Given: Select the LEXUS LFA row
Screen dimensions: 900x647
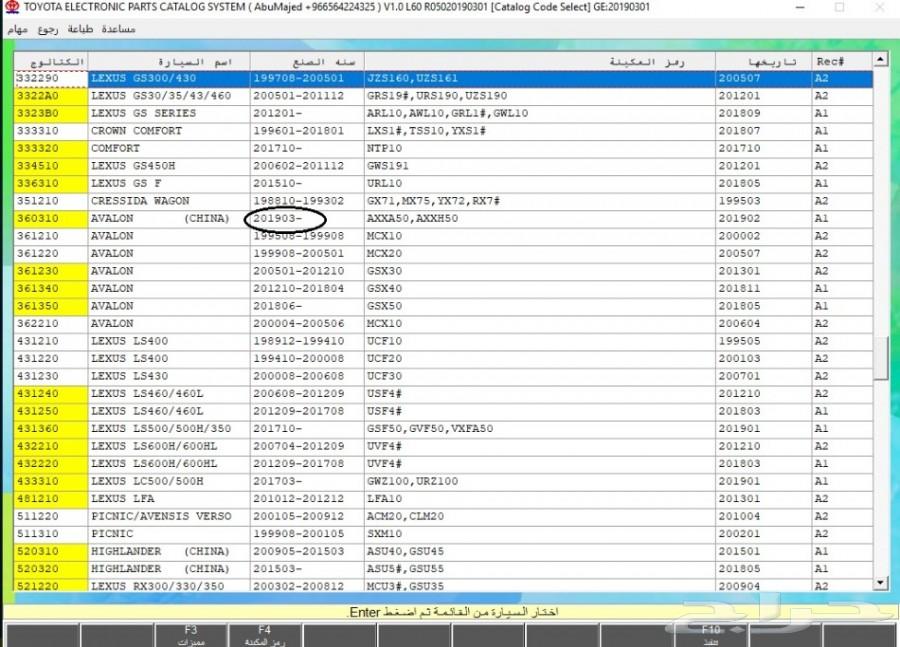Looking at the screenshot, I should tap(443, 498).
